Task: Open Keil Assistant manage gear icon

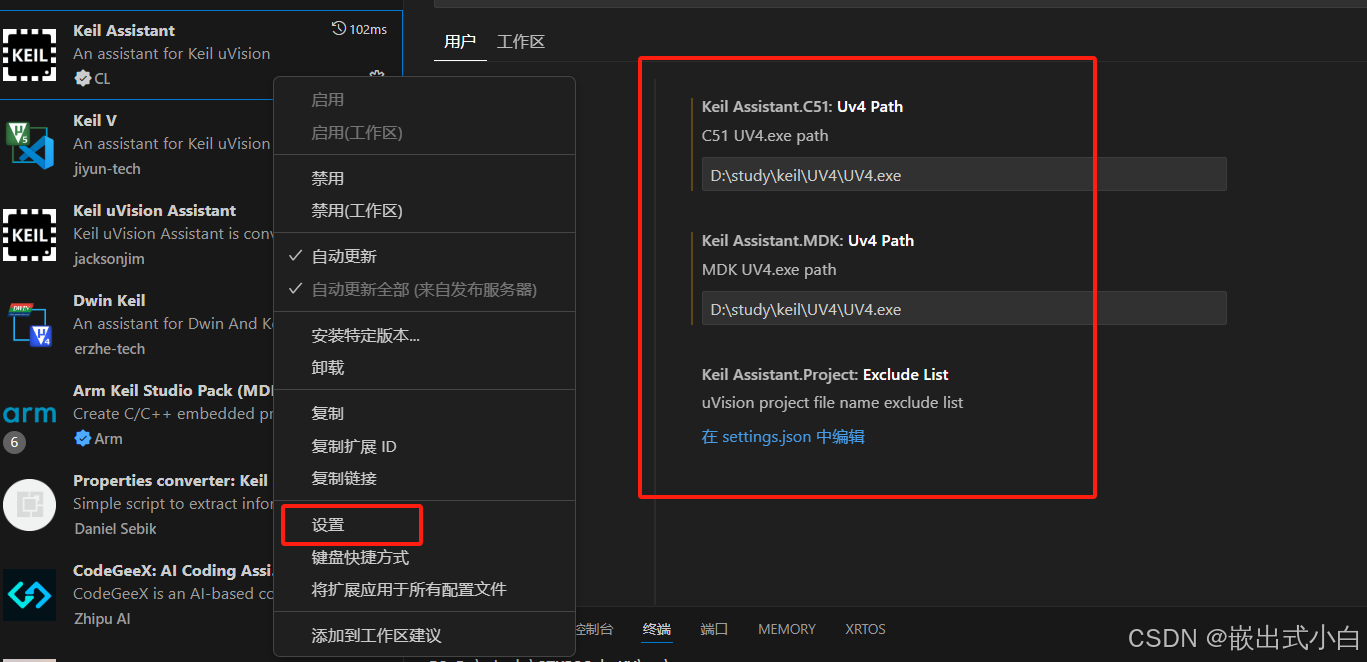Action: (x=377, y=76)
